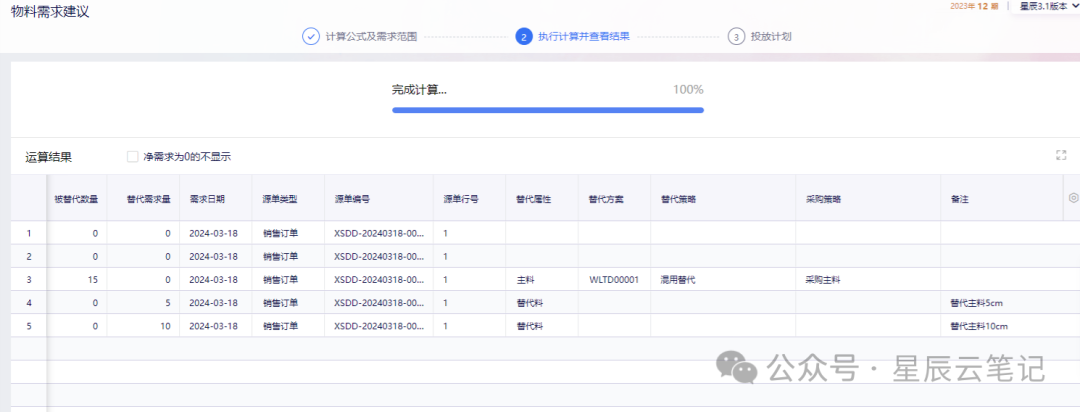Viewport: 1080px width, 412px height.
Task: Sort by the 被替代数量 column header
Action: 76,198
